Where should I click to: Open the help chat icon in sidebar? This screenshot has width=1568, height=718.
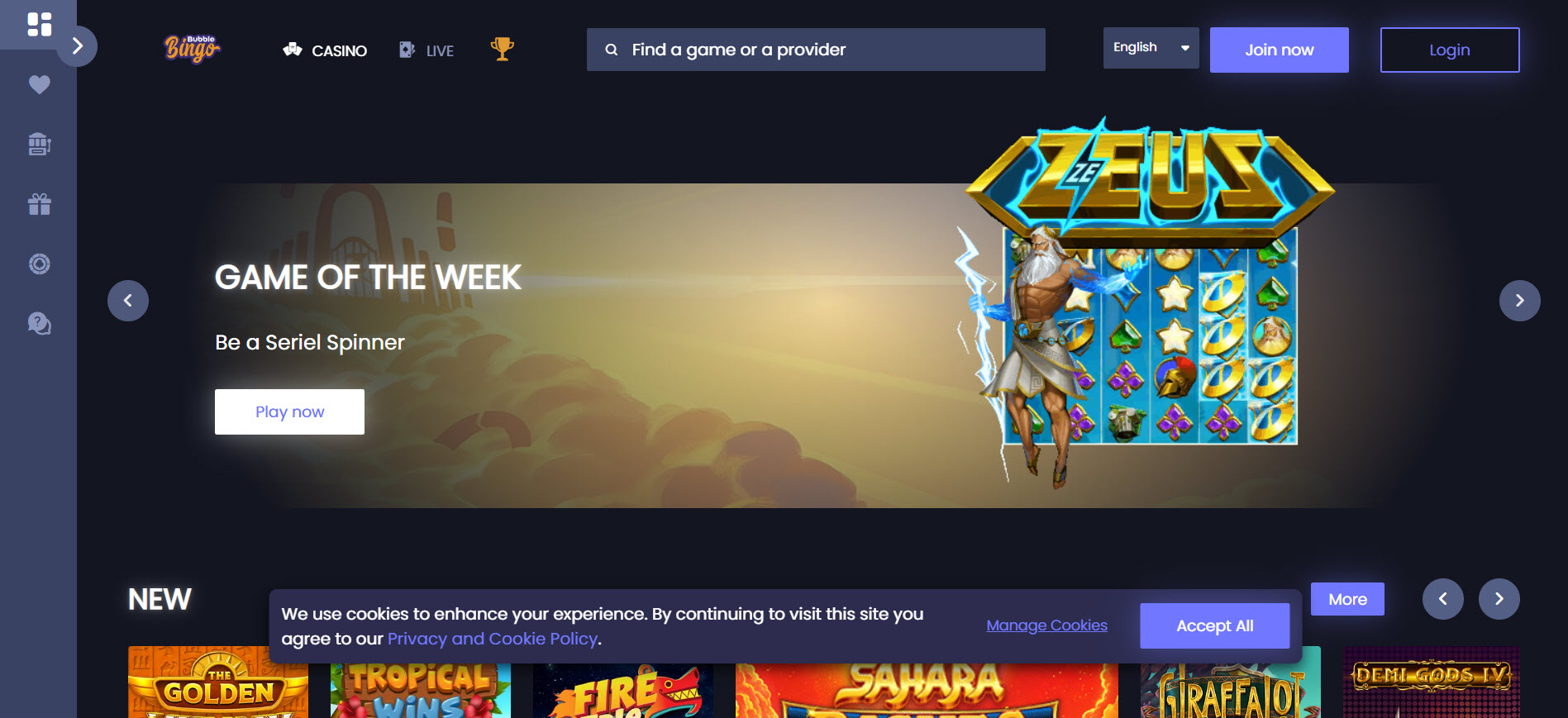(x=39, y=323)
